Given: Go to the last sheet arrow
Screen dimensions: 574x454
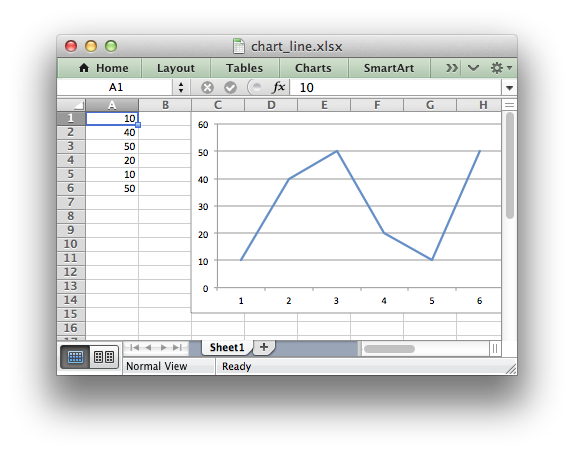Looking at the screenshot, I should pos(177,347).
